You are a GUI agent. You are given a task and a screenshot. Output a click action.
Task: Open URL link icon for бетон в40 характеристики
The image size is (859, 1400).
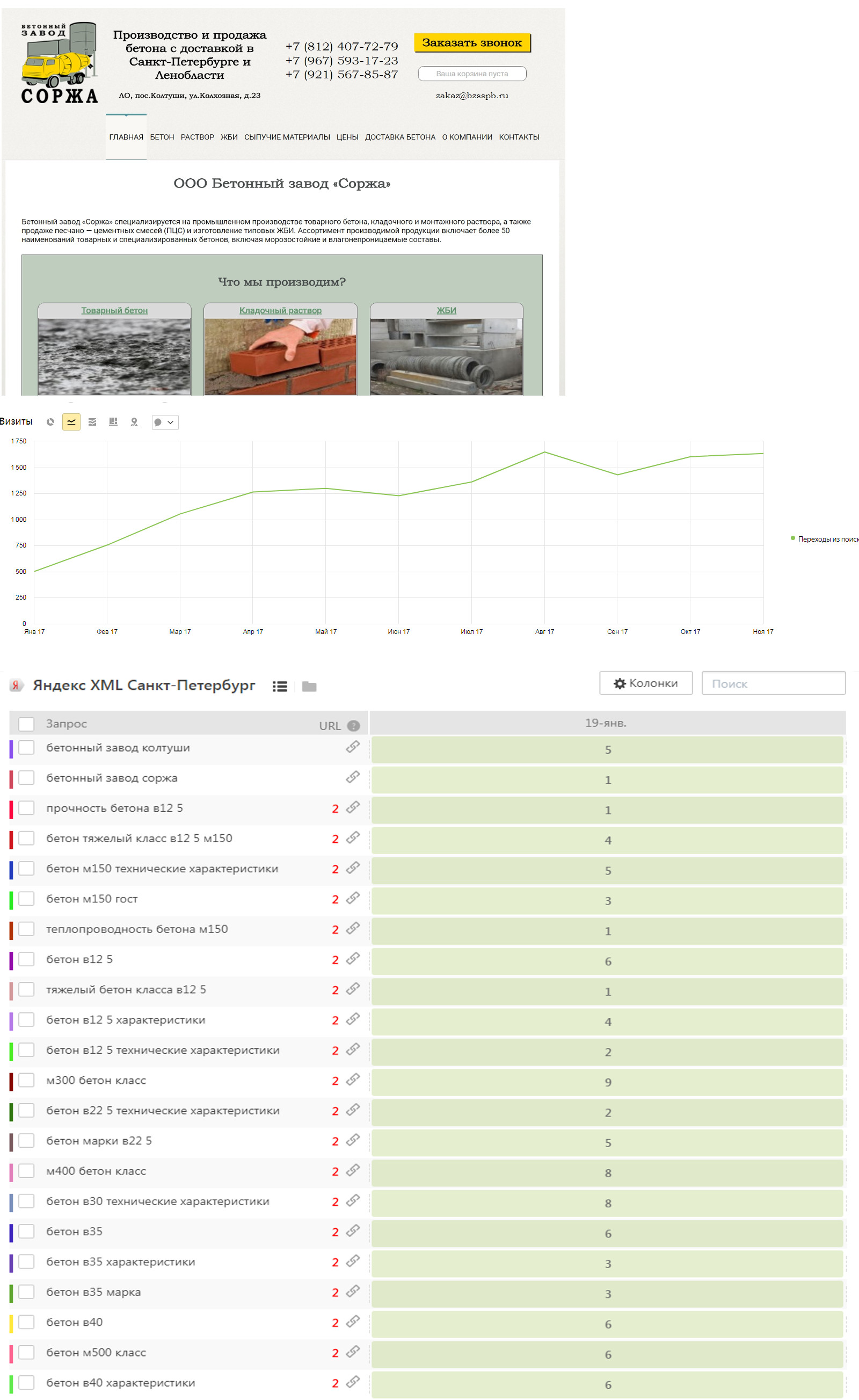tap(353, 1382)
